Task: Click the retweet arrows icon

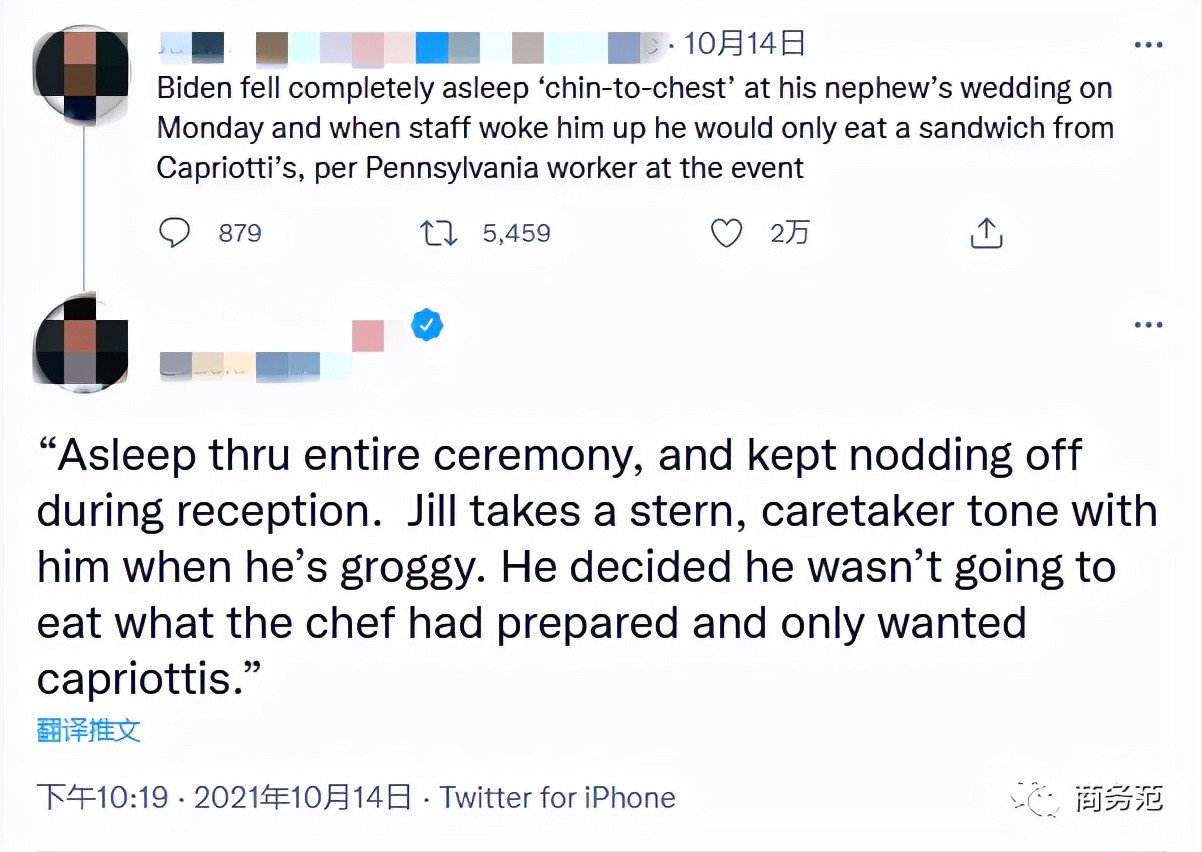Action: click(x=438, y=233)
